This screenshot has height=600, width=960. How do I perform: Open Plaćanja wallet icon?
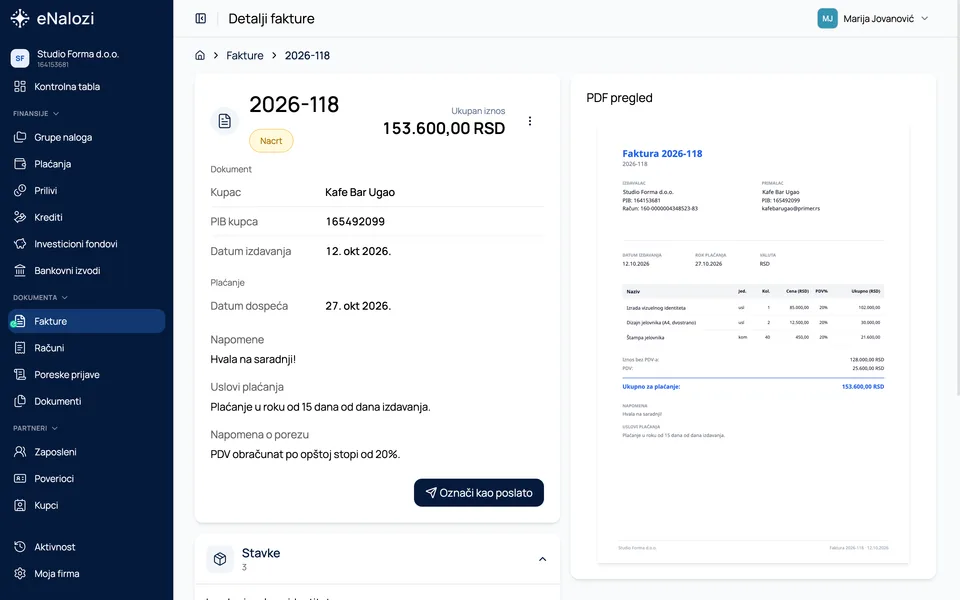click(20, 163)
